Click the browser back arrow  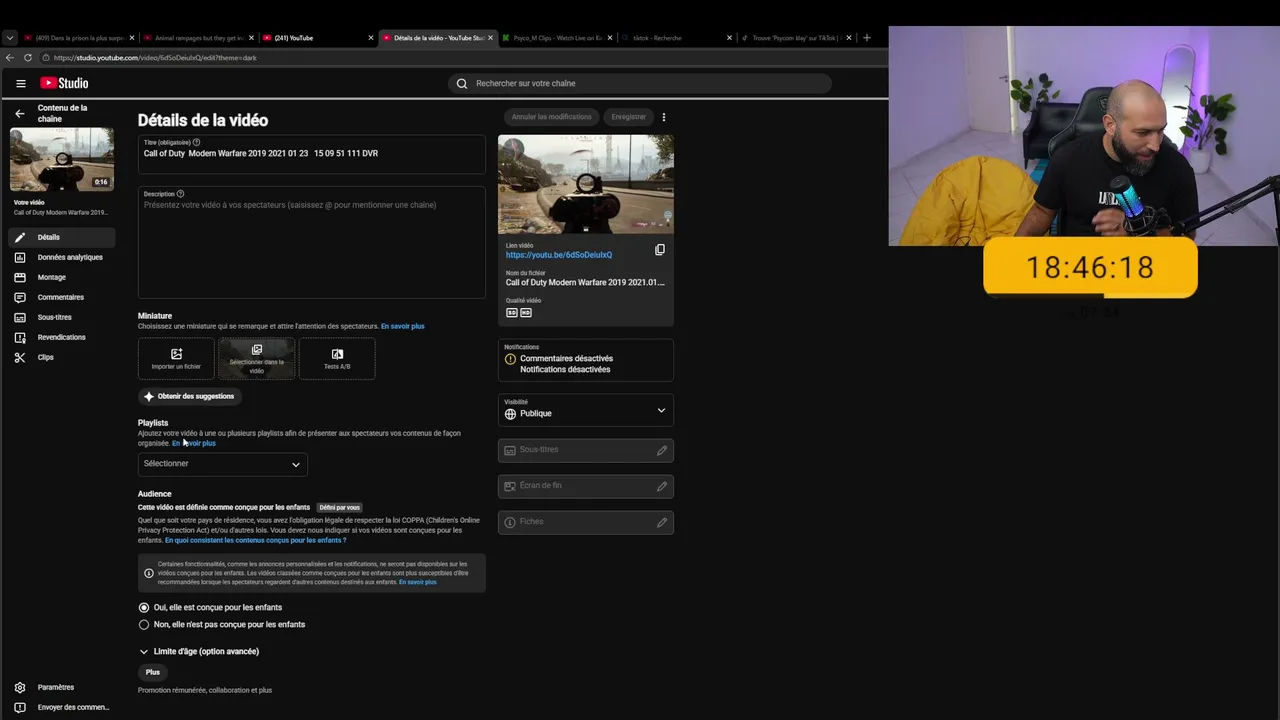pyautogui.click(x=10, y=58)
